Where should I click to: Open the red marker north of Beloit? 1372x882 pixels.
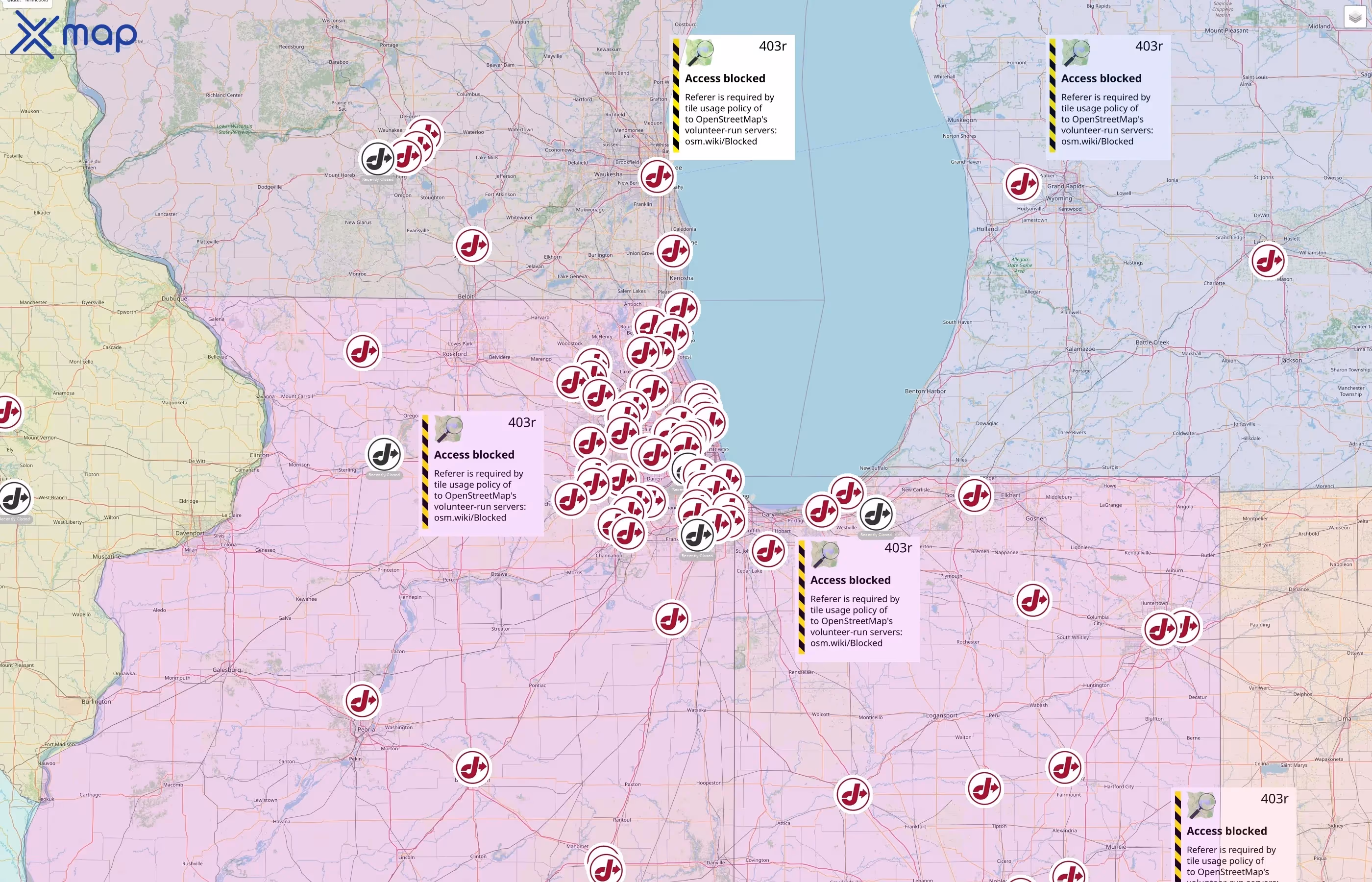472,246
